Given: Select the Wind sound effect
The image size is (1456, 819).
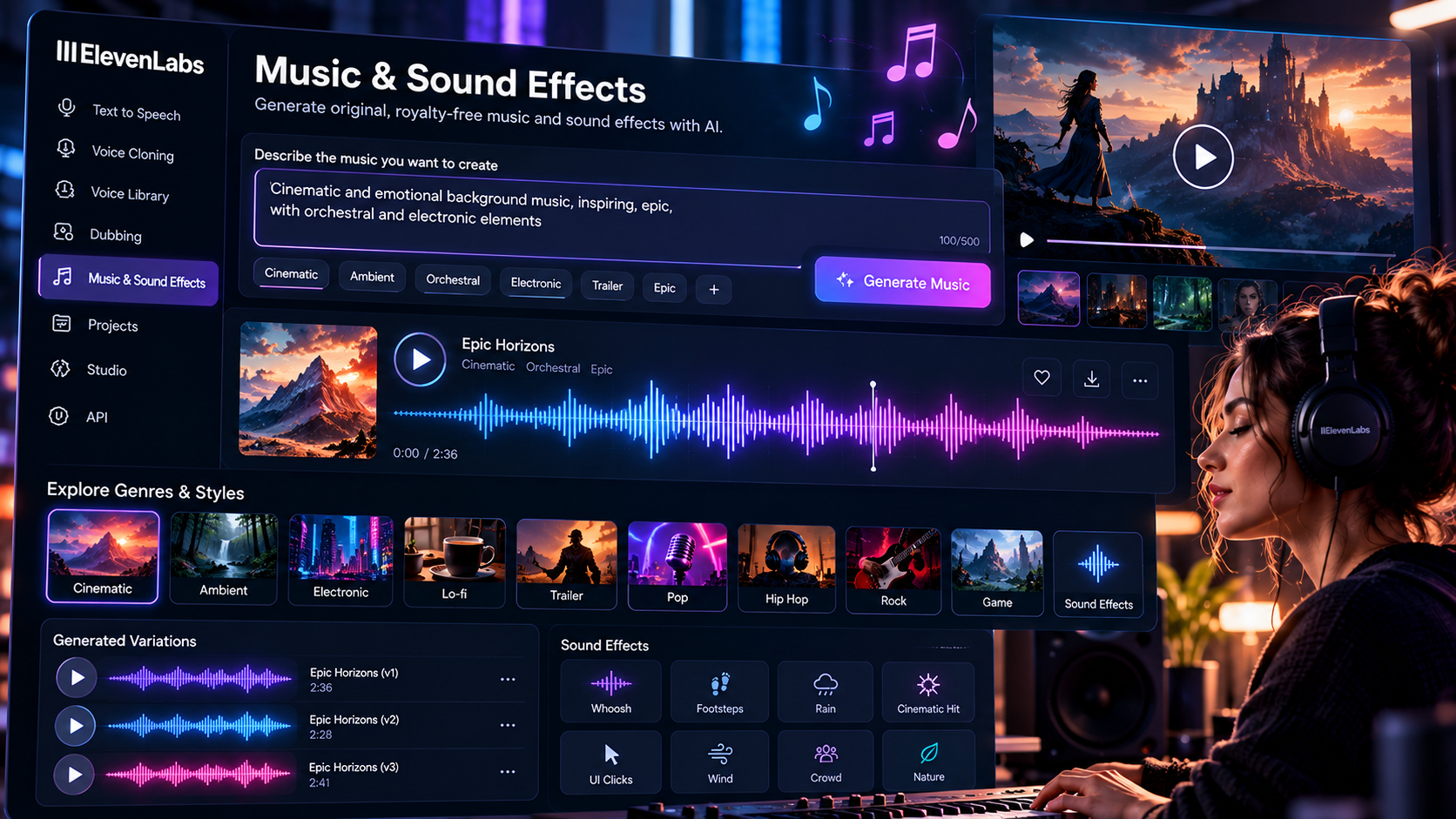Looking at the screenshot, I should pos(720,762).
